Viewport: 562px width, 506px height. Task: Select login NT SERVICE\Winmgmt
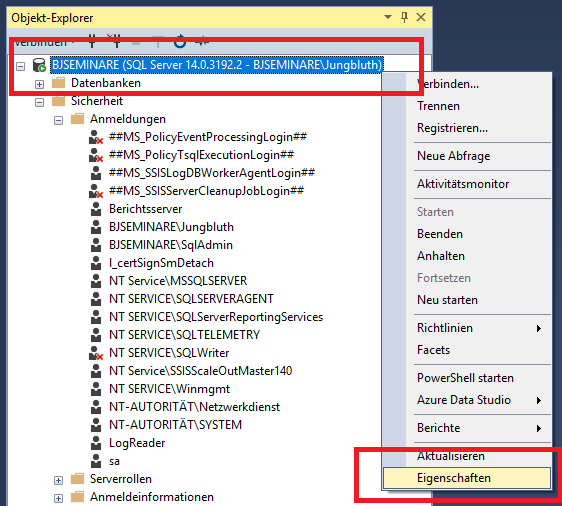pyautogui.click(x=170, y=389)
